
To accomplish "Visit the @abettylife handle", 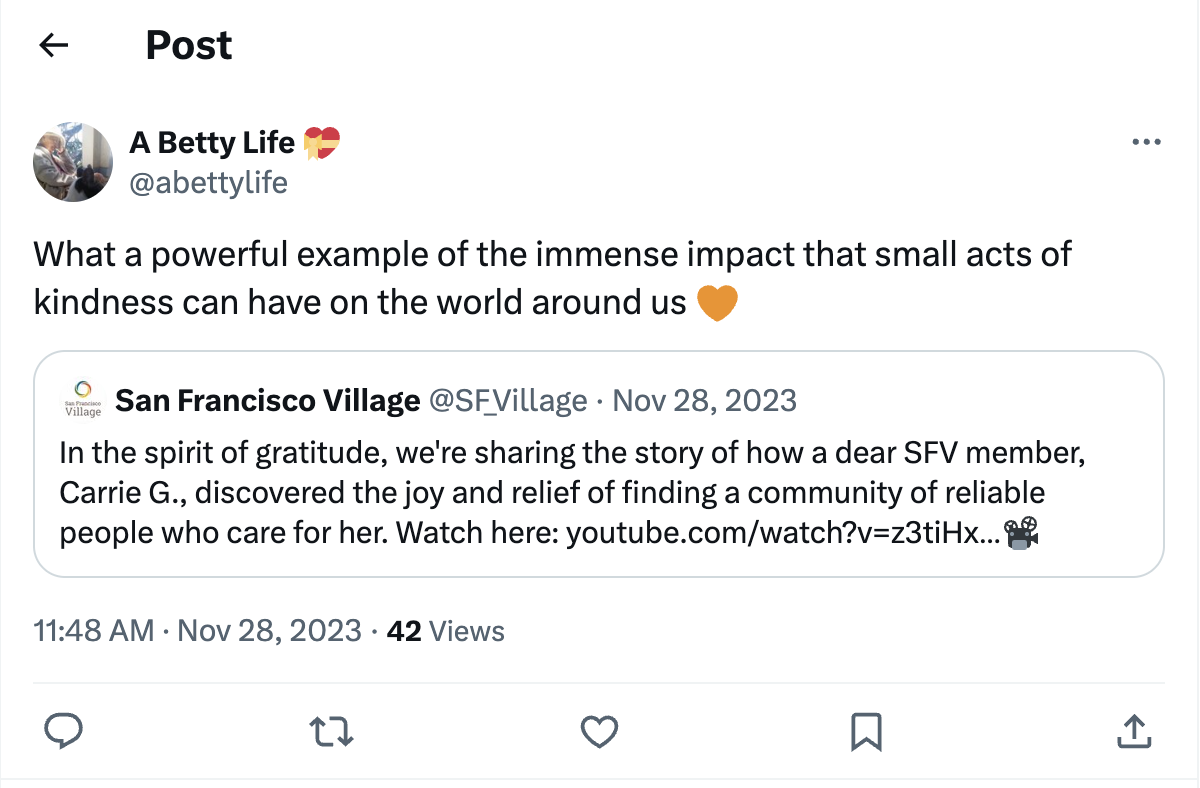I will (209, 182).
